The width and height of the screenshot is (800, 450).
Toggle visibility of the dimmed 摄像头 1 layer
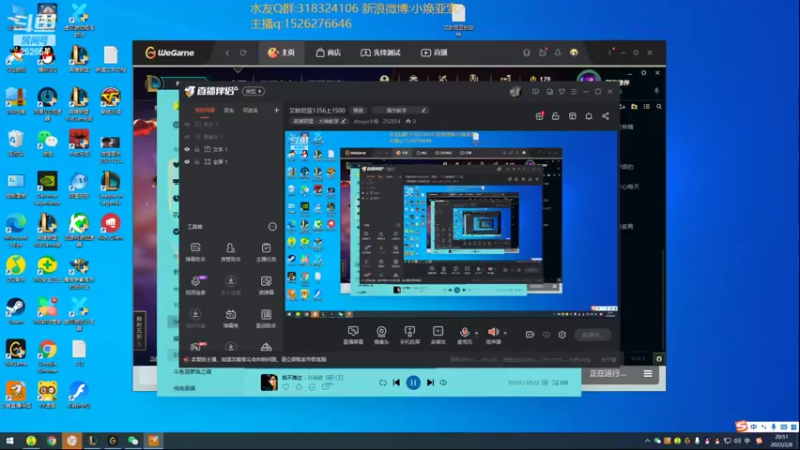pyautogui.click(x=187, y=137)
